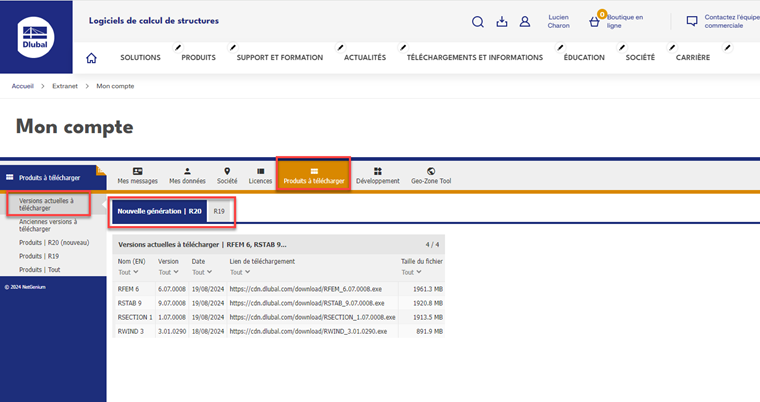Image resolution: width=760 pixels, height=402 pixels.
Task: Click edit pencil after TÉLÉCHARGEMENTS ET INFORMATIONS
Action: (x=560, y=47)
